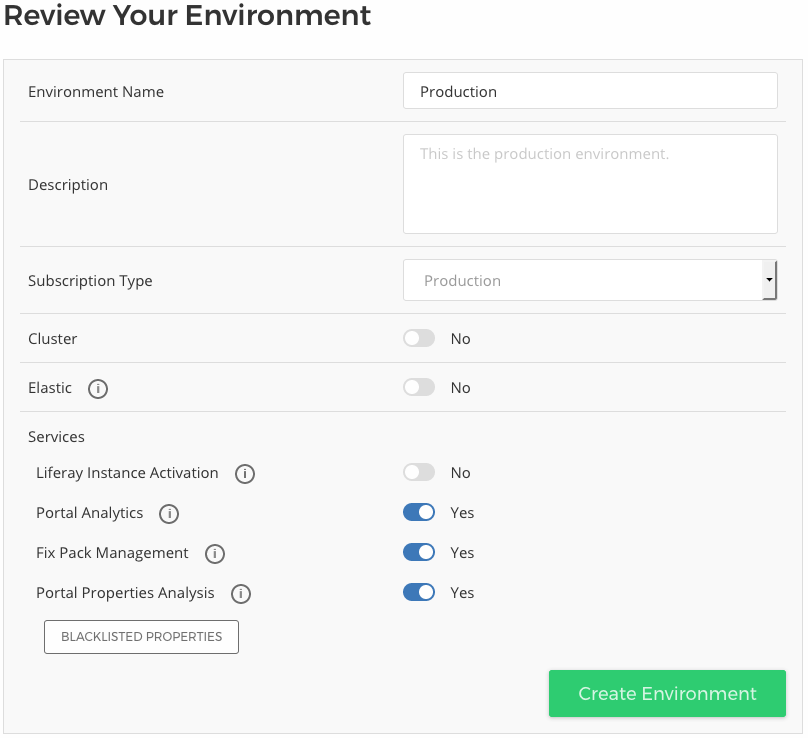Click the Subscription Type label
The height and width of the screenshot is (738, 808).
coord(90,281)
